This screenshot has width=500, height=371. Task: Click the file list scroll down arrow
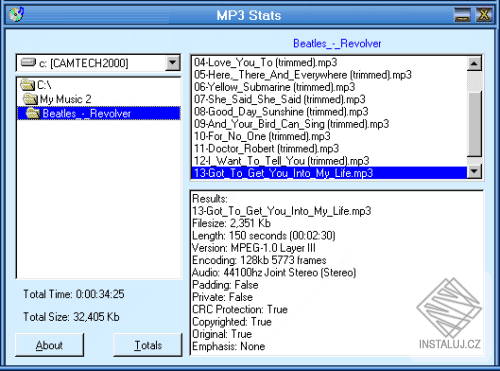pos(474,172)
